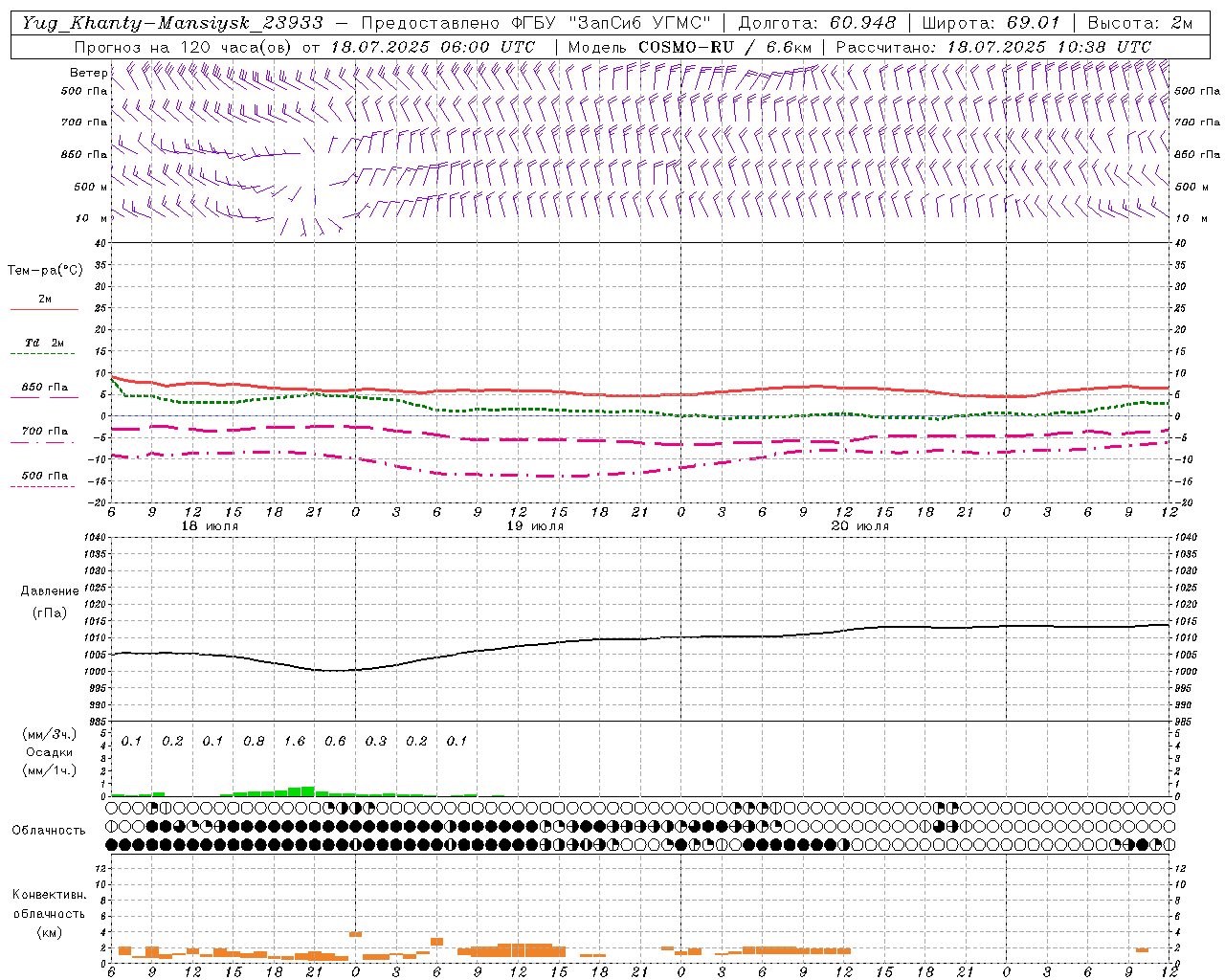The image size is (1225, 980).
Task: Click the Долгота: 60.948 value
Action: point(817,23)
